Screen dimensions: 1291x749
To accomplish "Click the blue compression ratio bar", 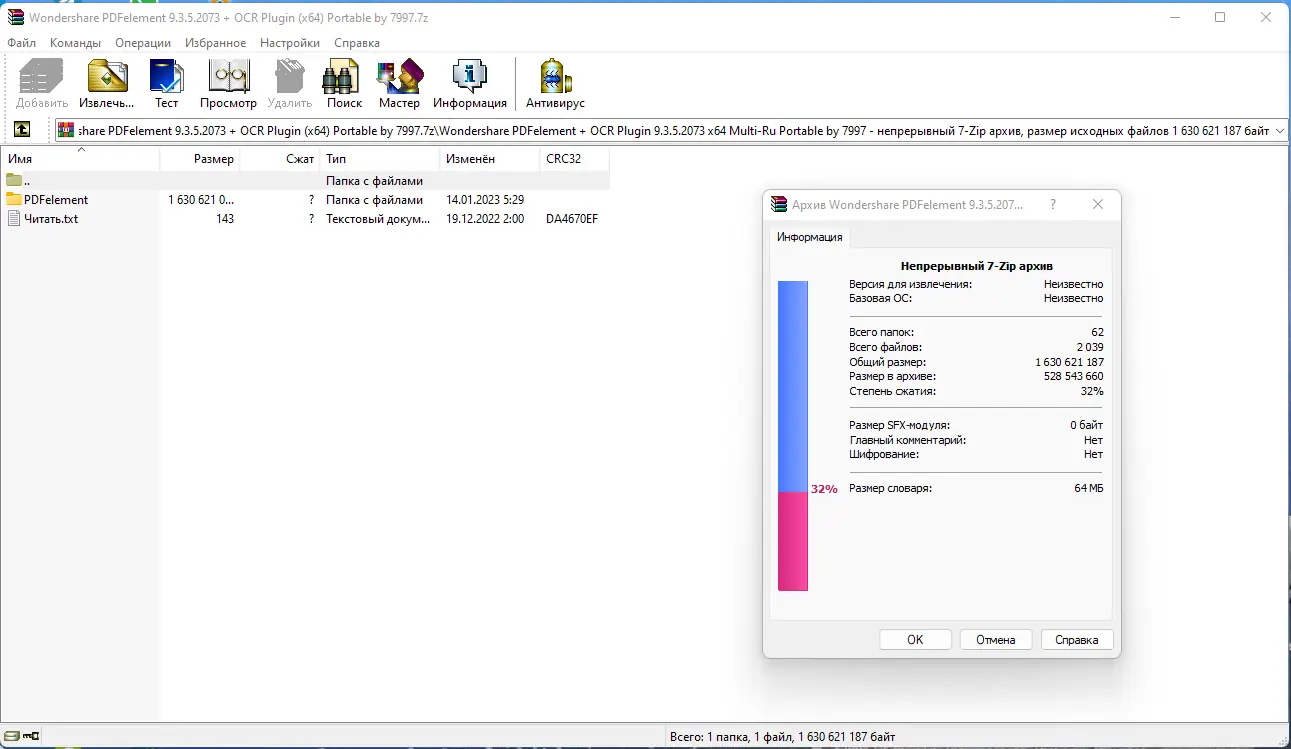I will (793, 387).
